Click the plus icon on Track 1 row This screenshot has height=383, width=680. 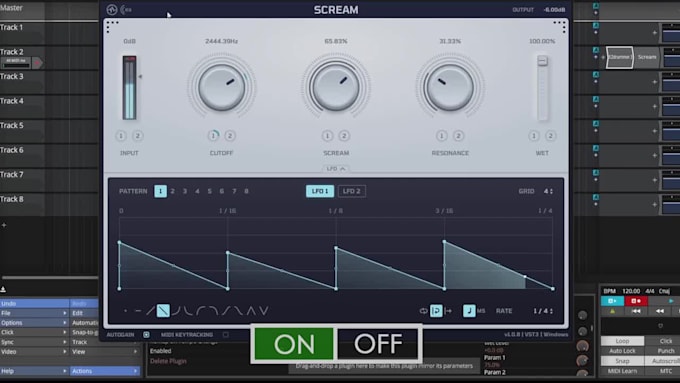point(654,33)
